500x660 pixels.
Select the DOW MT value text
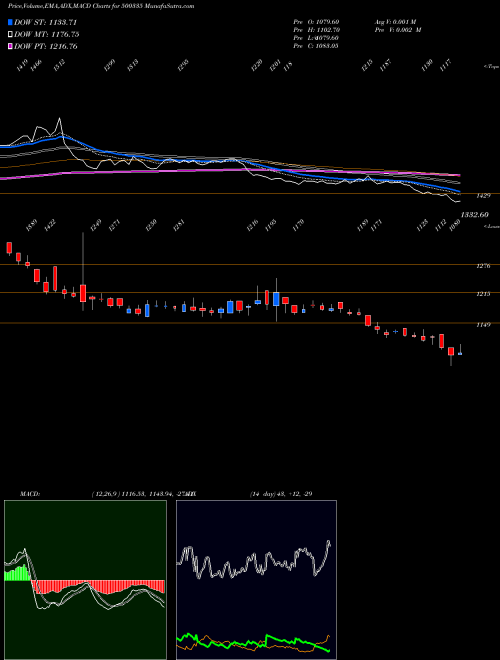[x=64, y=35]
